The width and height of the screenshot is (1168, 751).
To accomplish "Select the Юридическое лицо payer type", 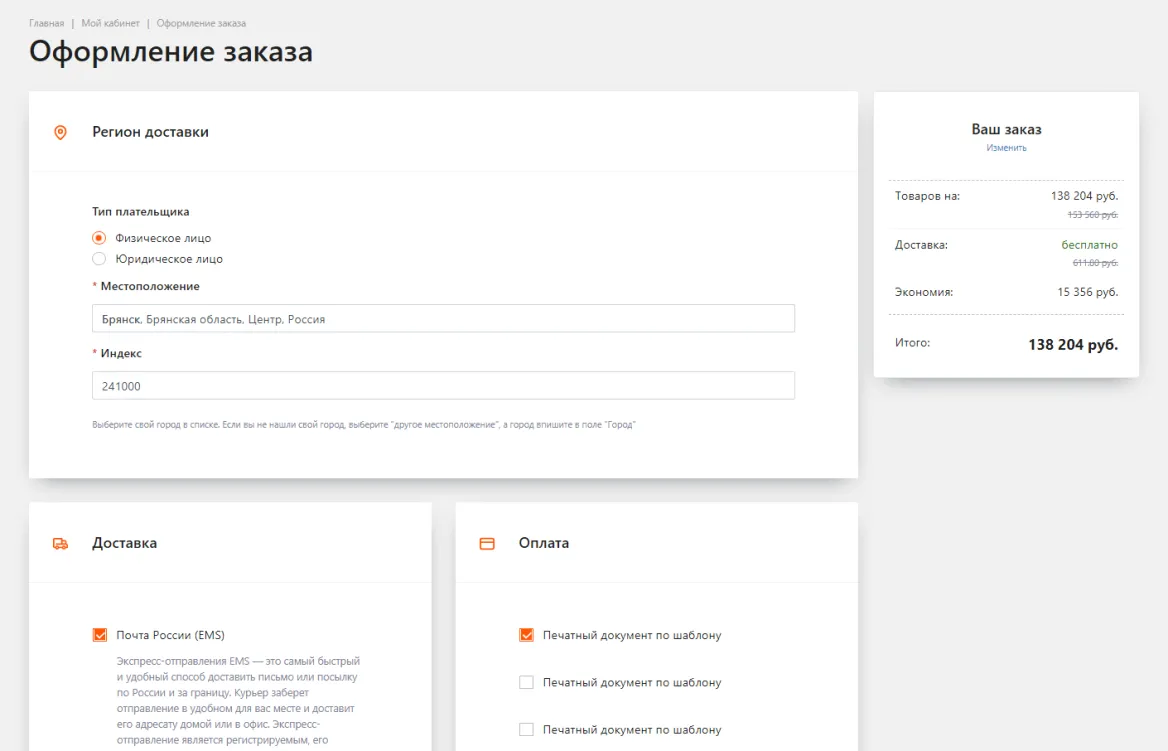I will 99,259.
